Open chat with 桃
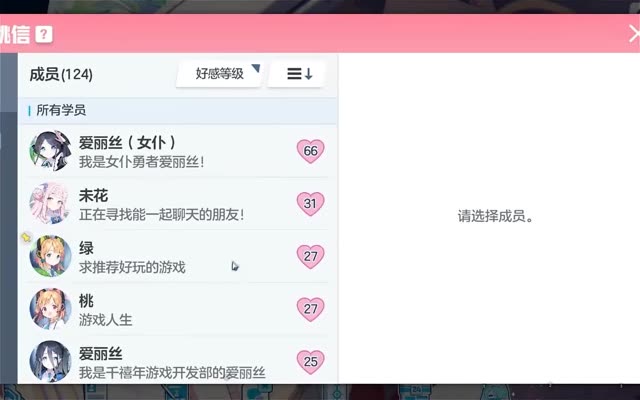Screen dimensions: 640x400 pos(177,309)
